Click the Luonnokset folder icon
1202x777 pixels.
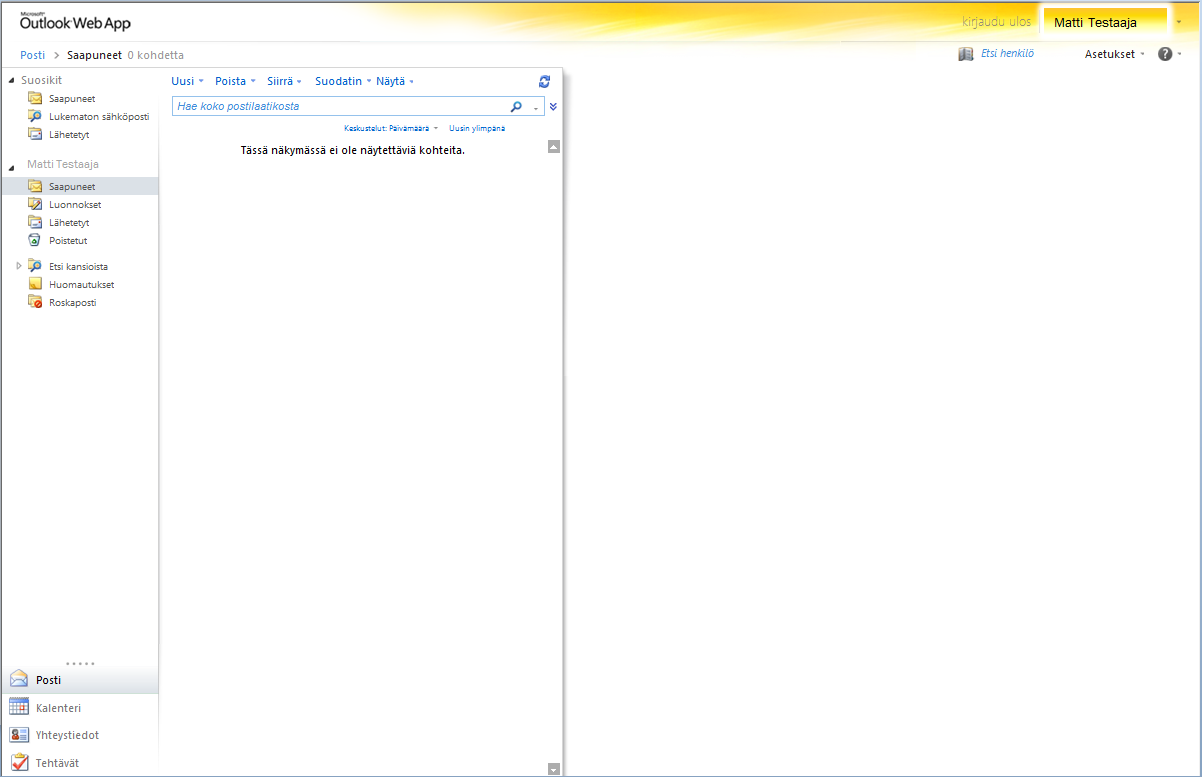pos(35,204)
